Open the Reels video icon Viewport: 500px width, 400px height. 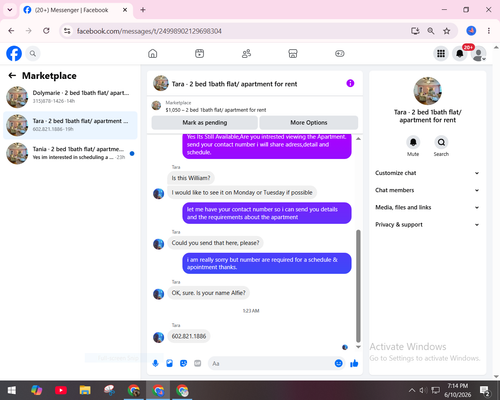199,53
